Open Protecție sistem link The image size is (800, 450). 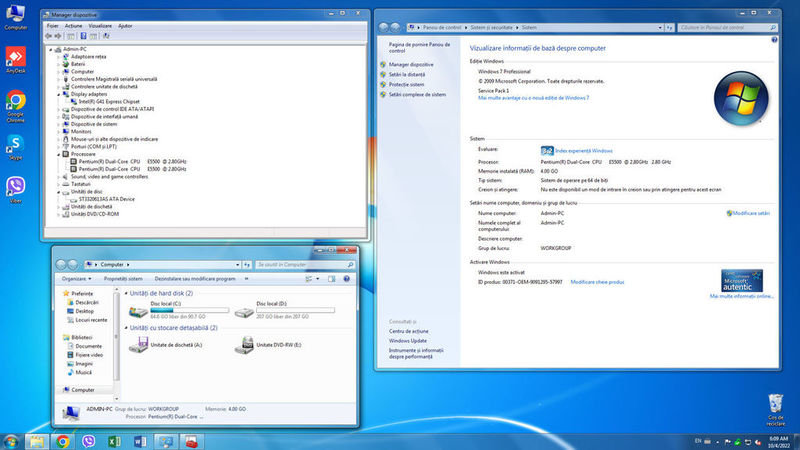coord(407,85)
